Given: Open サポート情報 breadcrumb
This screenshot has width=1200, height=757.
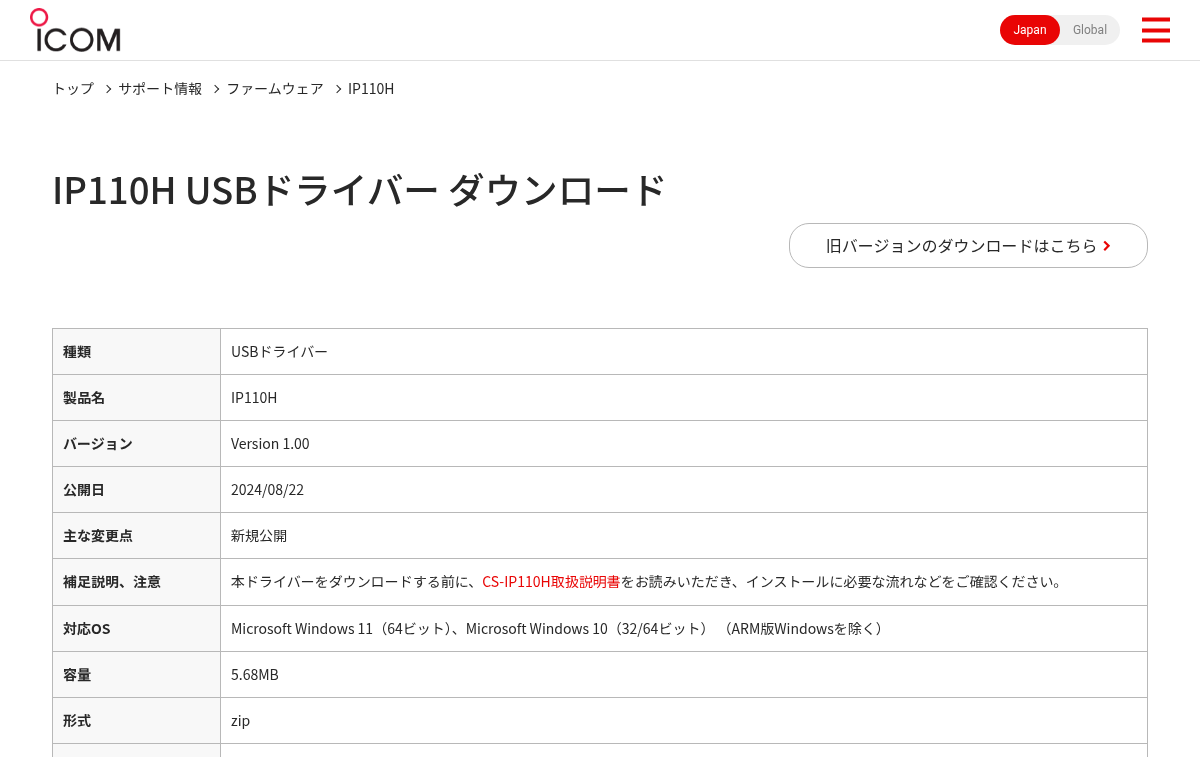Looking at the screenshot, I should click(x=160, y=88).
